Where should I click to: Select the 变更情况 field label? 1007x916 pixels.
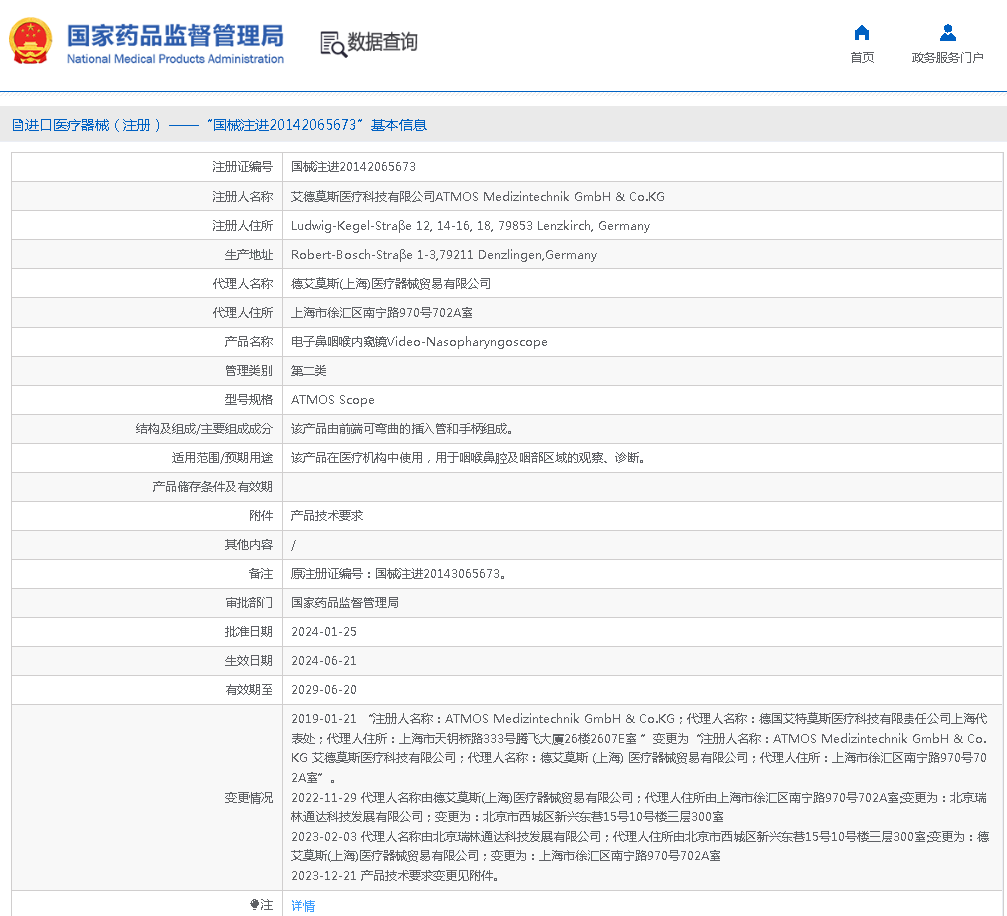[x=249, y=798]
